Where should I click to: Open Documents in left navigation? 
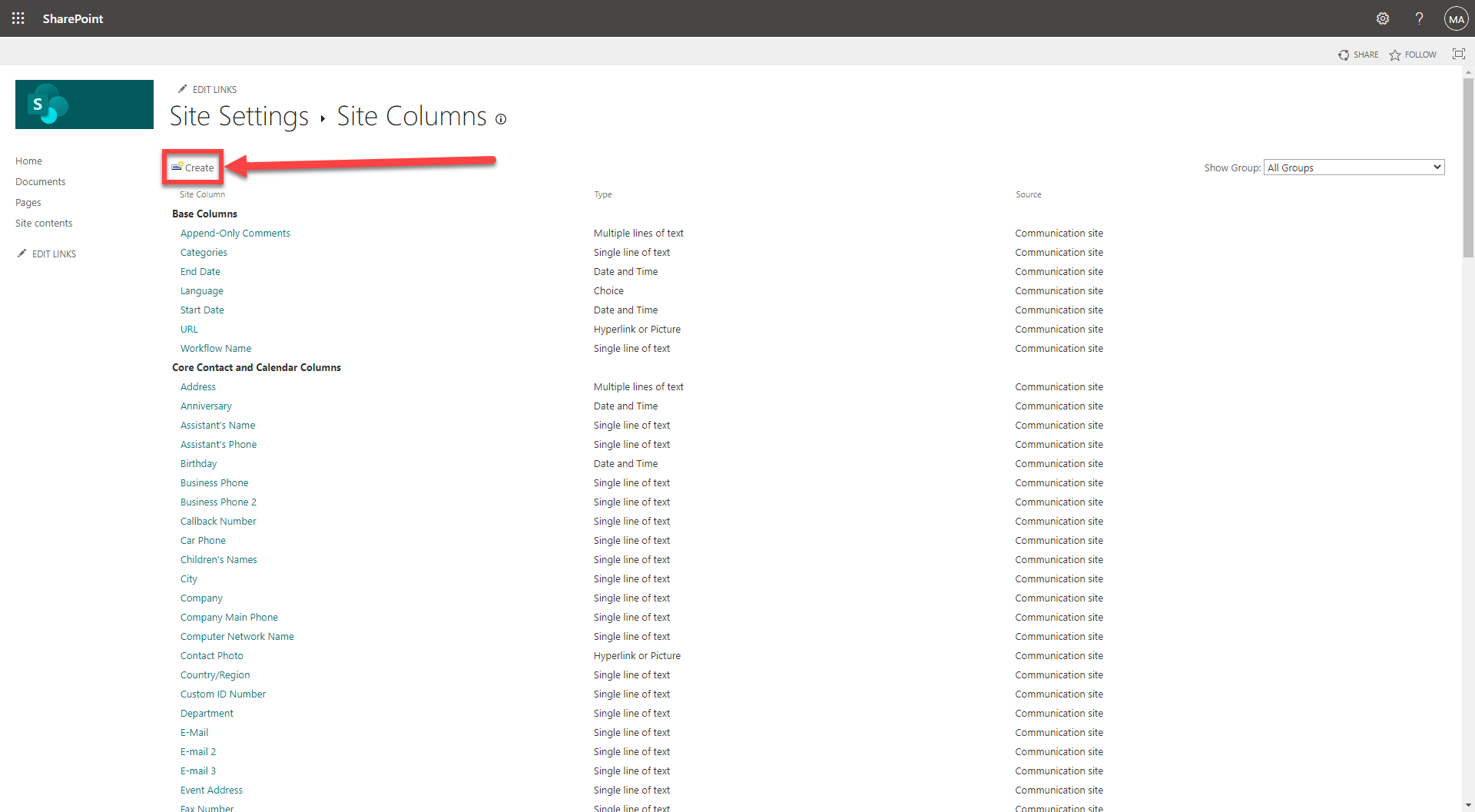pos(40,182)
